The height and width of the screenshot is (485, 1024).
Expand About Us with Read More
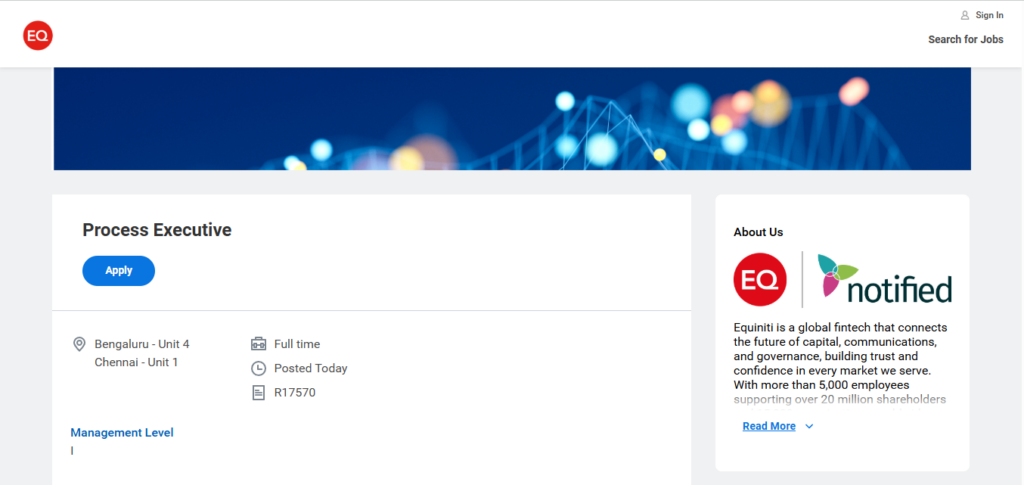[x=769, y=426]
